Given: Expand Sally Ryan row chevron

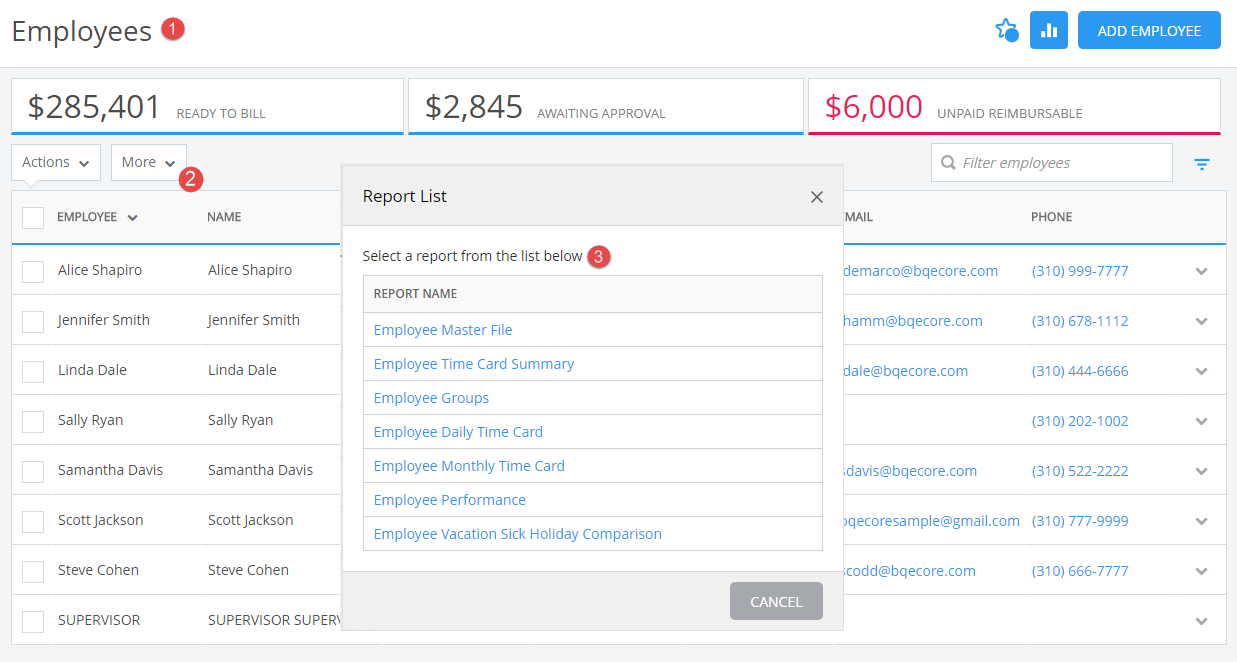Looking at the screenshot, I should pyautogui.click(x=1202, y=421).
